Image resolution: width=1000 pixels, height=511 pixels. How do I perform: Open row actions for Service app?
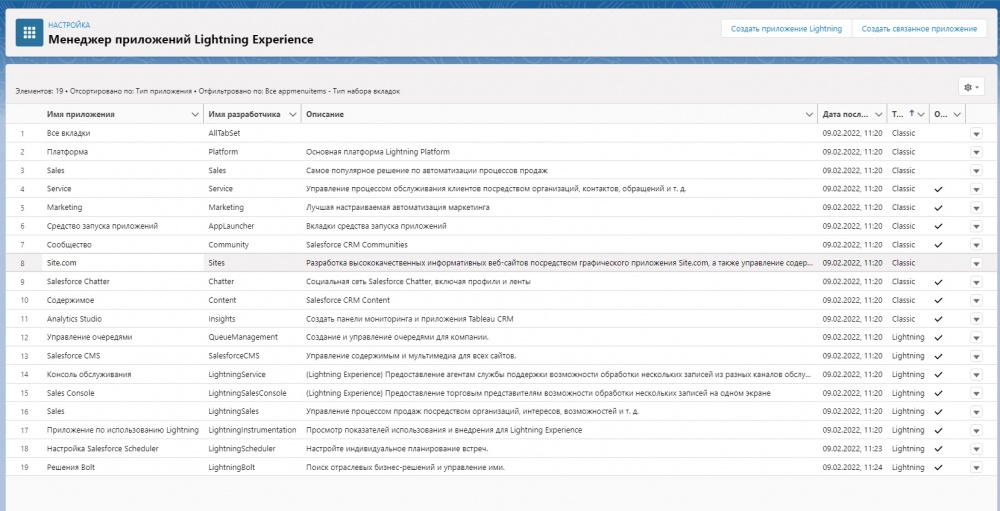[x=976, y=189]
